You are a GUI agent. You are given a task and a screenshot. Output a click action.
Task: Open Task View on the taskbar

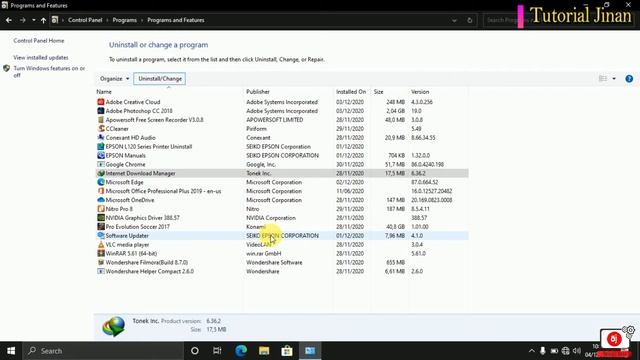pos(217,351)
